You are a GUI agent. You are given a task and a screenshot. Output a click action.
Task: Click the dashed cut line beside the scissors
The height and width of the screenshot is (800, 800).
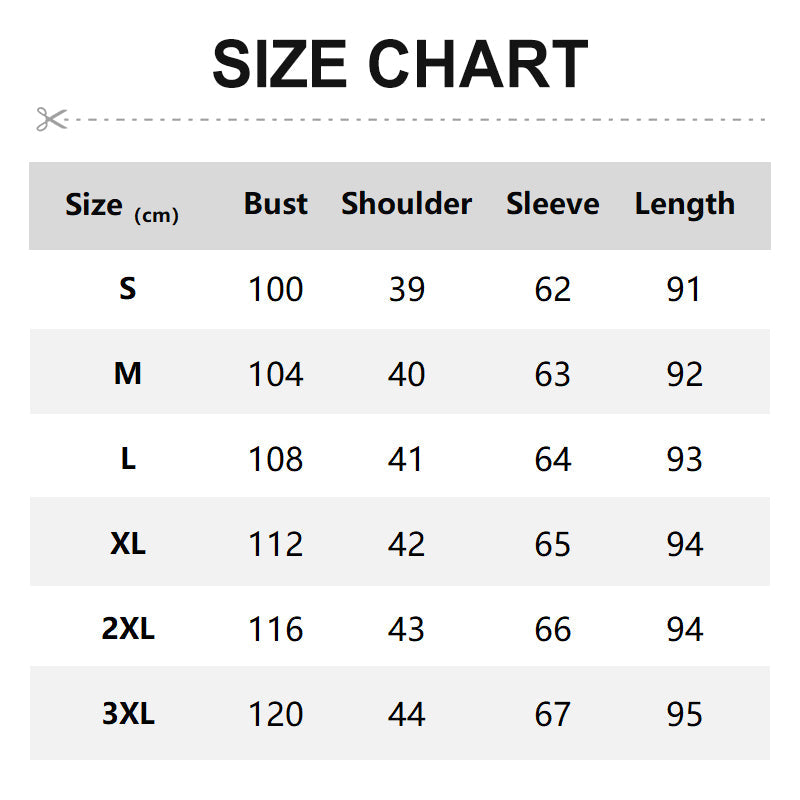pyautogui.click(x=420, y=119)
